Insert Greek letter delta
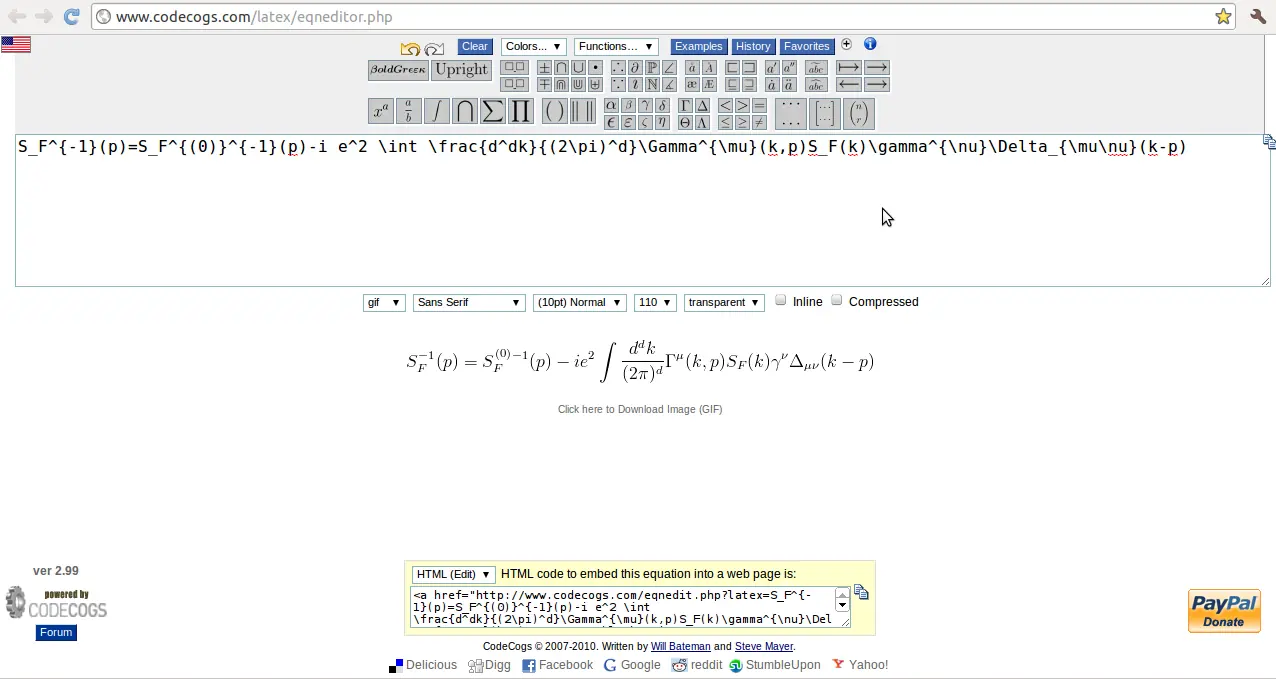This screenshot has height=679, width=1276. [x=662, y=105]
